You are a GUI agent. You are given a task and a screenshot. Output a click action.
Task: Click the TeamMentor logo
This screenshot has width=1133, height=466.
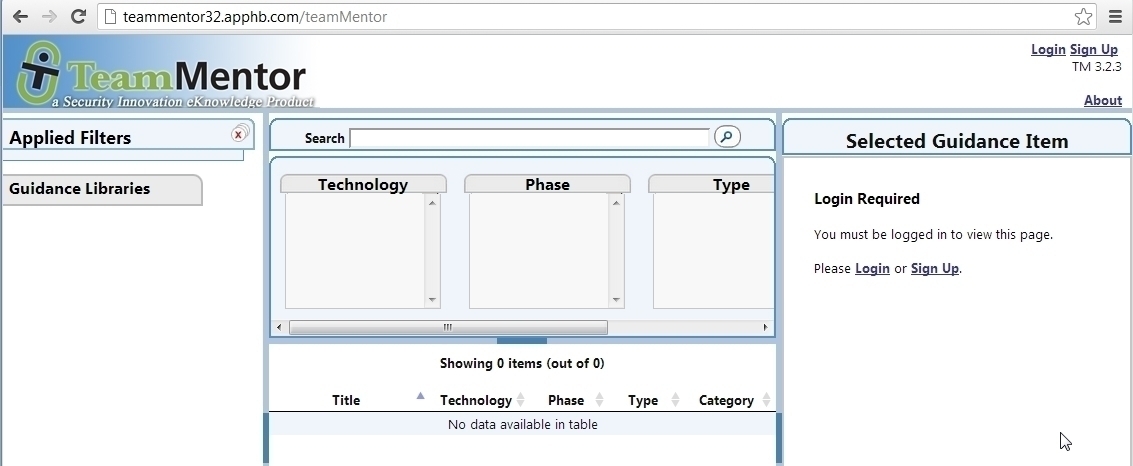(162, 74)
